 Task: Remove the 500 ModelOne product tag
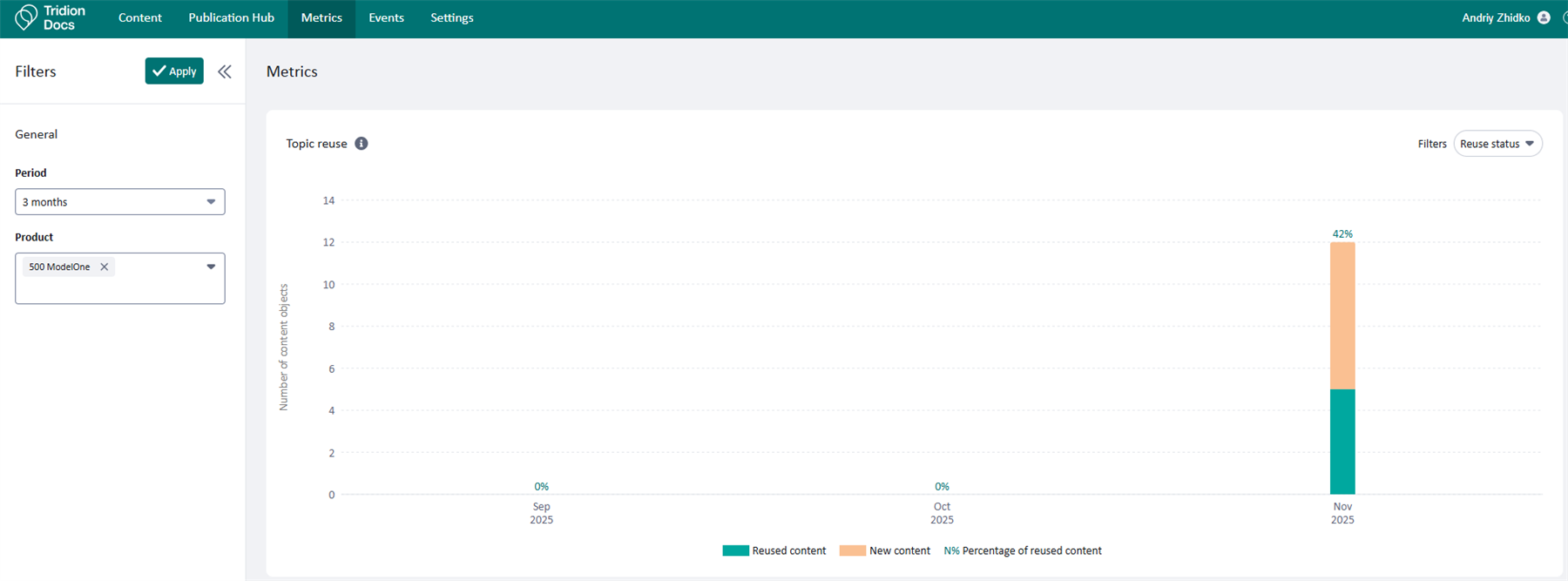[105, 267]
